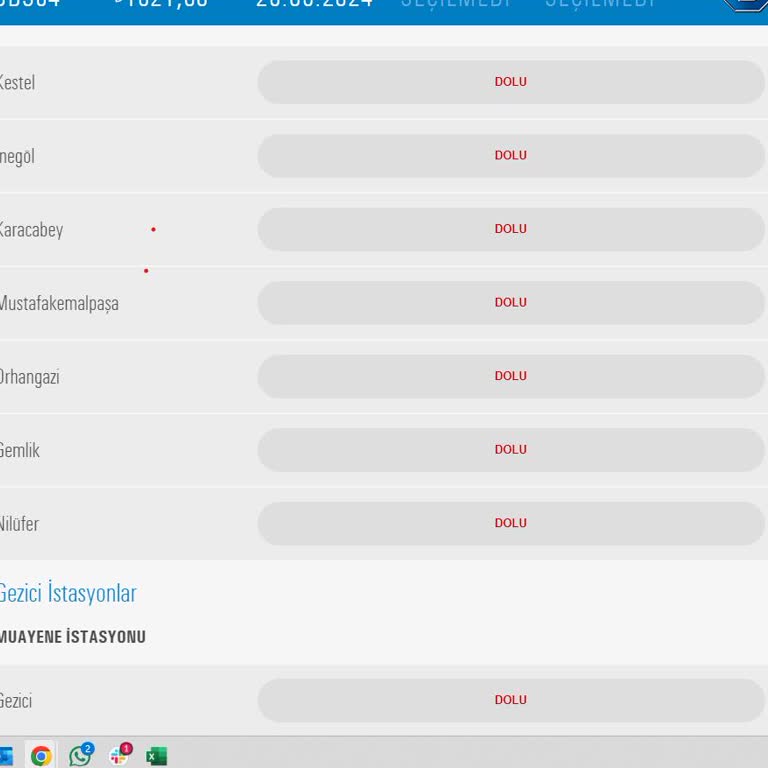Viewport: 768px width, 768px height.
Task: Select the Karacabey station name
Action: pyautogui.click(x=31, y=230)
